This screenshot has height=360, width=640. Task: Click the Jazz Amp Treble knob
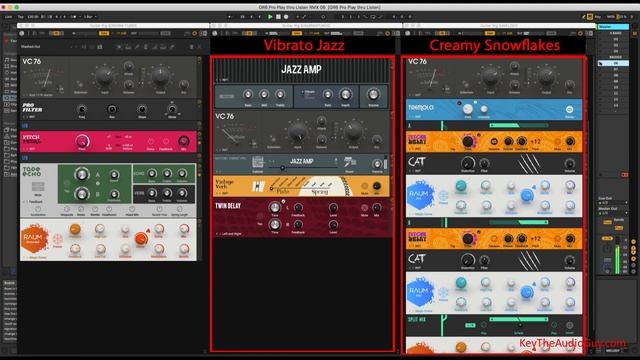(x=280, y=95)
